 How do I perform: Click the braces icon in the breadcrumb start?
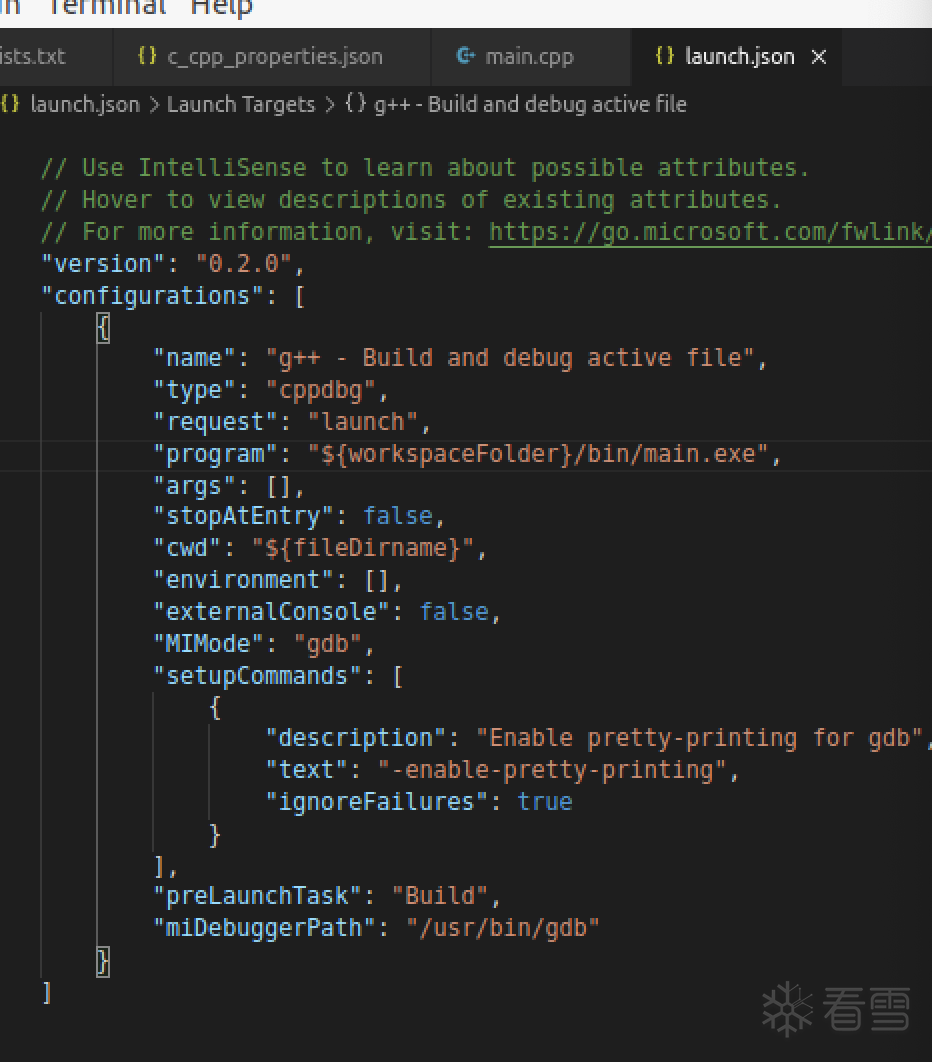(9, 104)
